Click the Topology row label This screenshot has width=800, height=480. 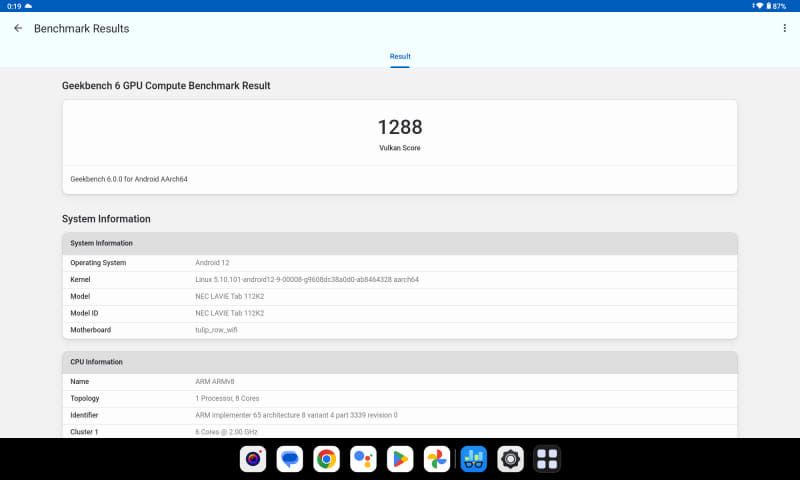click(85, 398)
